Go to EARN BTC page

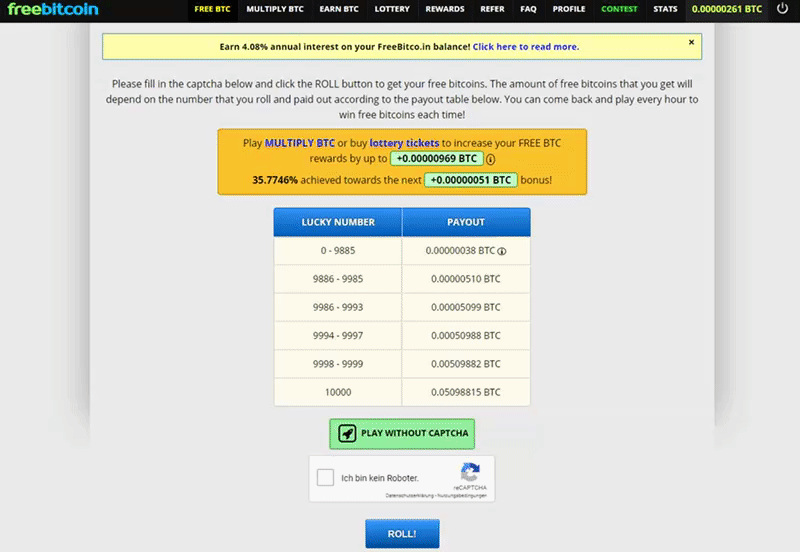coord(339,9)
